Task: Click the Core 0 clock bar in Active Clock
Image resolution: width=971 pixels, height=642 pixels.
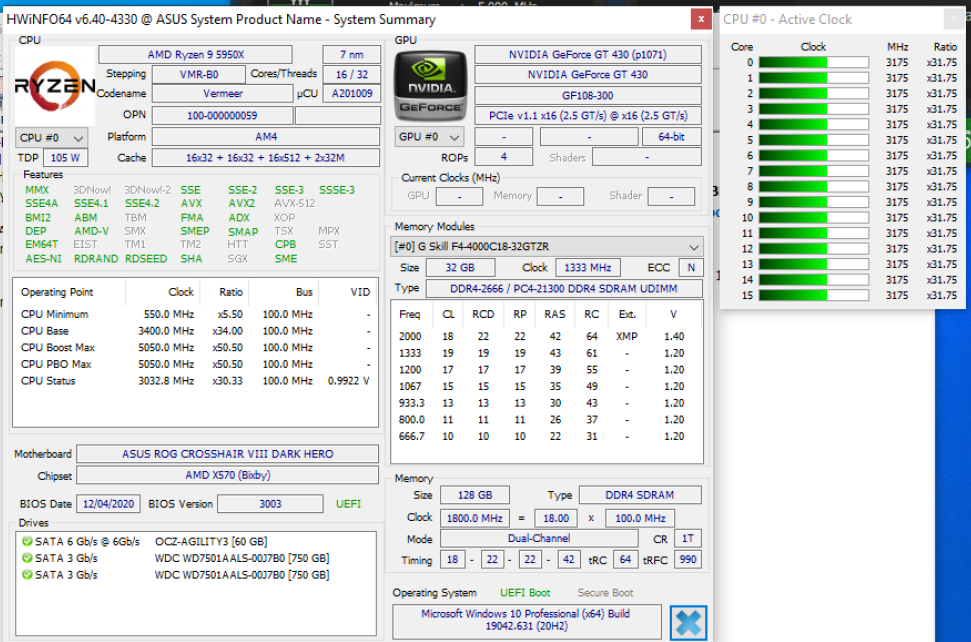Action: click(x=814, y=63)
